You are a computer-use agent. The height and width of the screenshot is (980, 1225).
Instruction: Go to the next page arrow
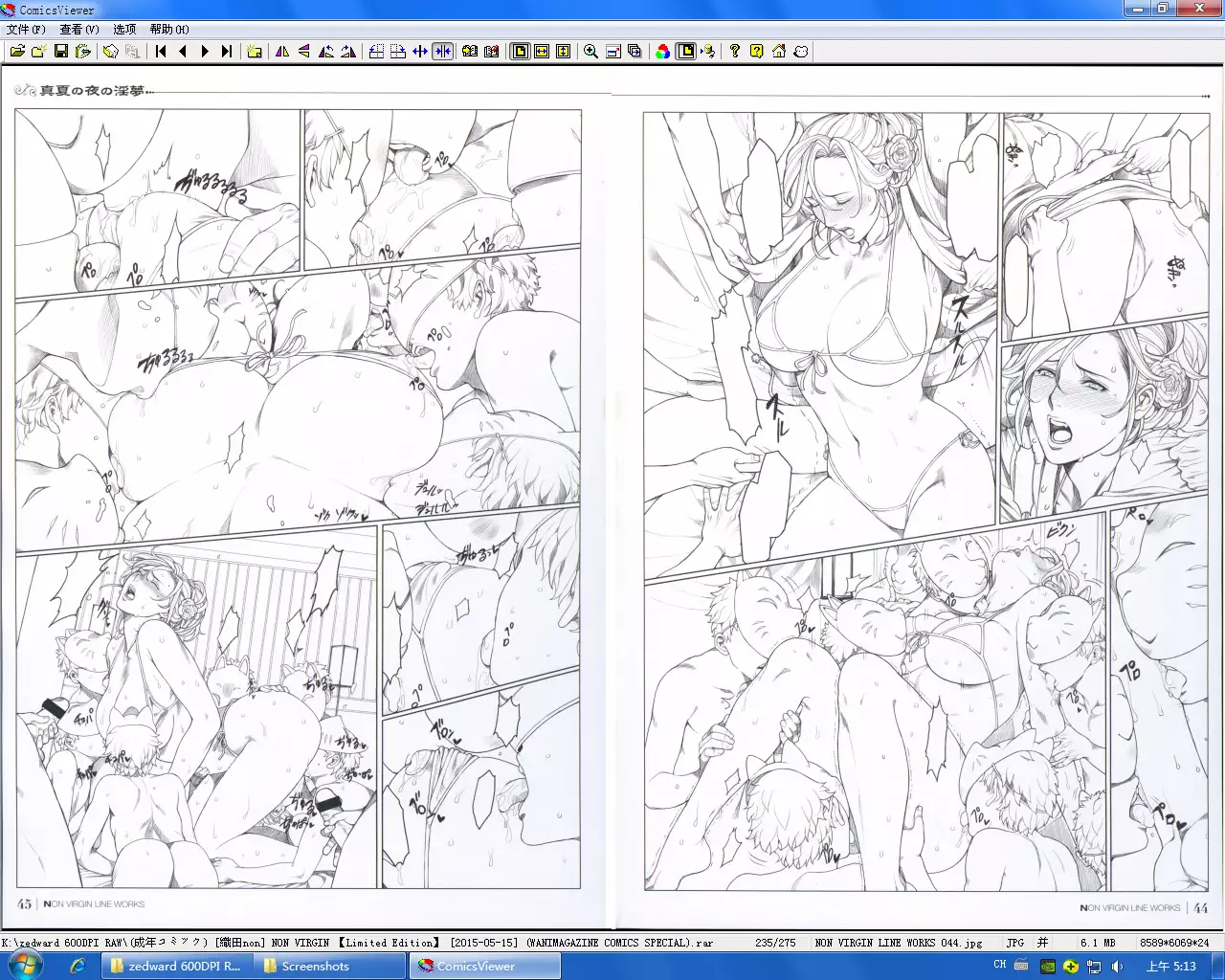[x=205, y=52]
